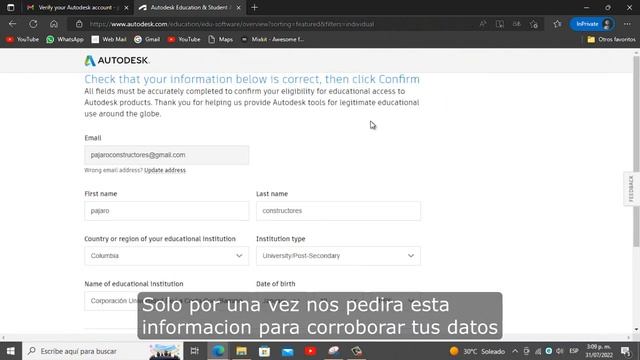This screenshot has height=360, width=640.
Task: Open the InPrivate profile button
Action: (x=592, y=24)
